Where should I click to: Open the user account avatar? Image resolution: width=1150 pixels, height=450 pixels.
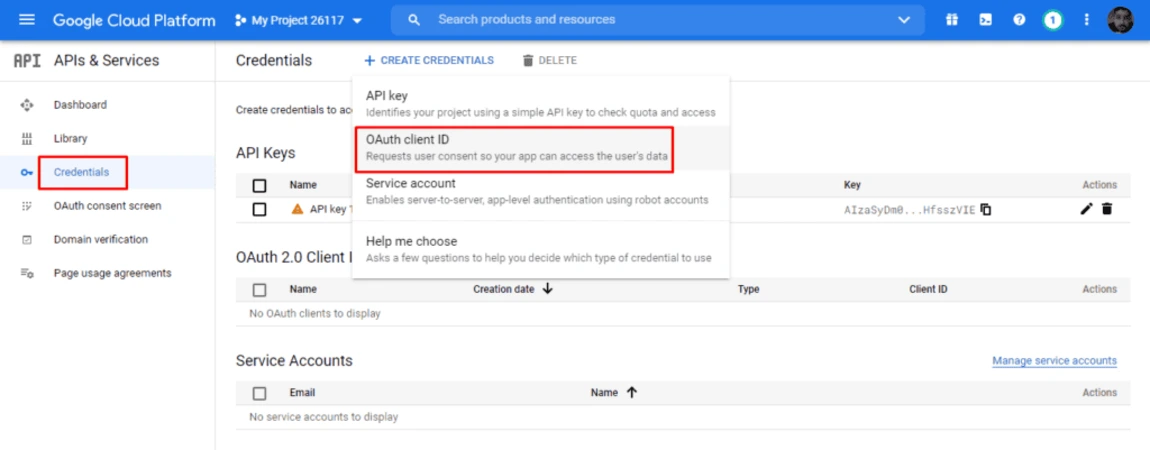[1121, 20]
